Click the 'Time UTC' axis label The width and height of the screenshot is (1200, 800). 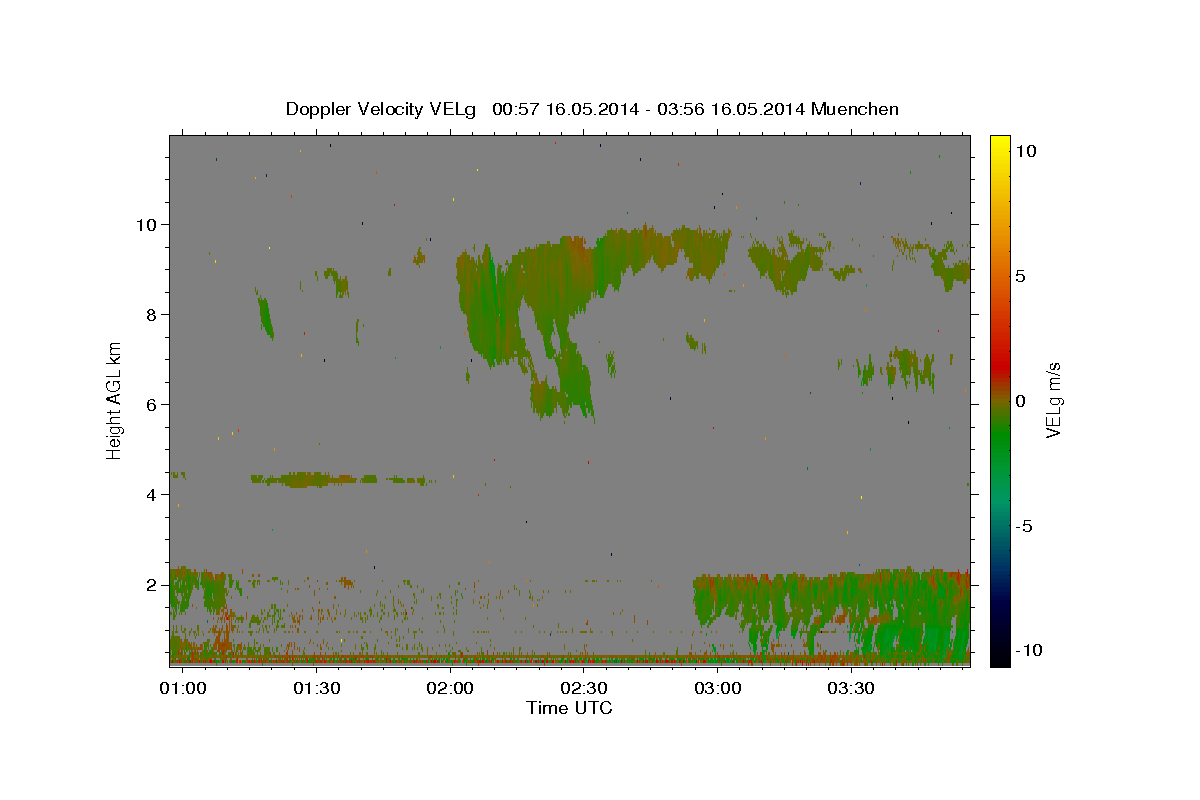[x=569, y=708]
